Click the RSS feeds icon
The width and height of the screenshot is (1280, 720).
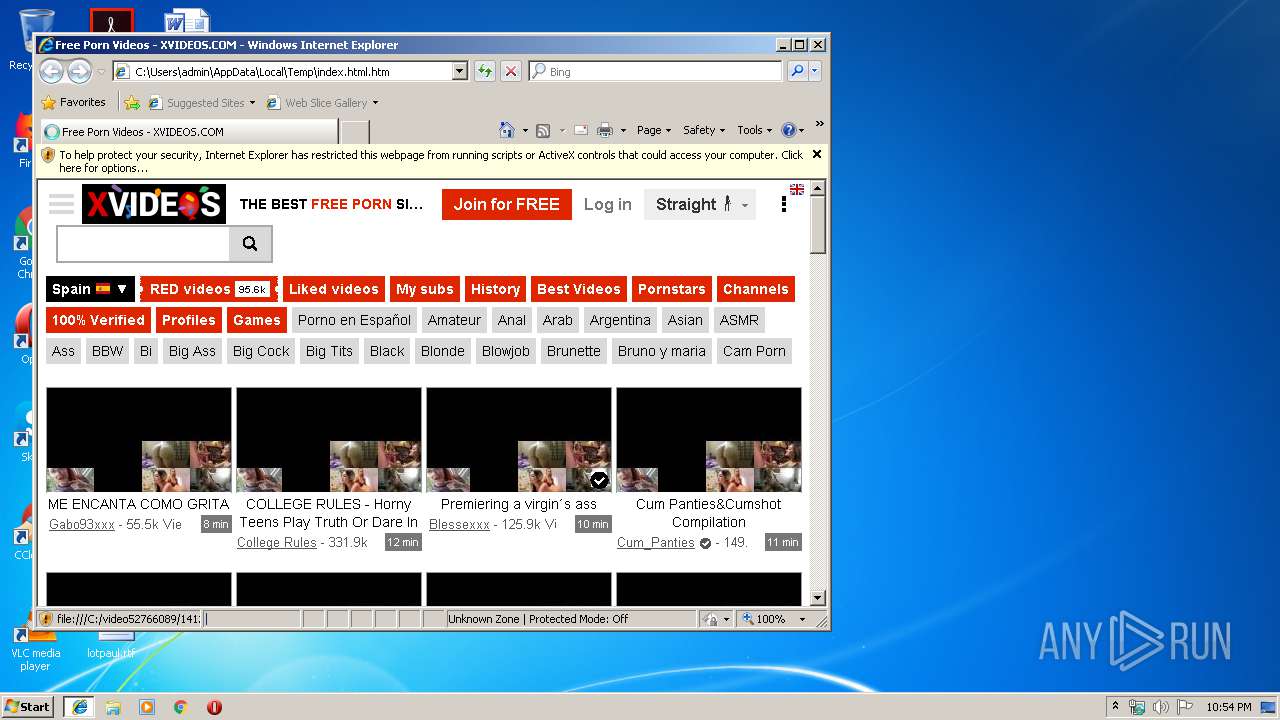tap(543, 130)
